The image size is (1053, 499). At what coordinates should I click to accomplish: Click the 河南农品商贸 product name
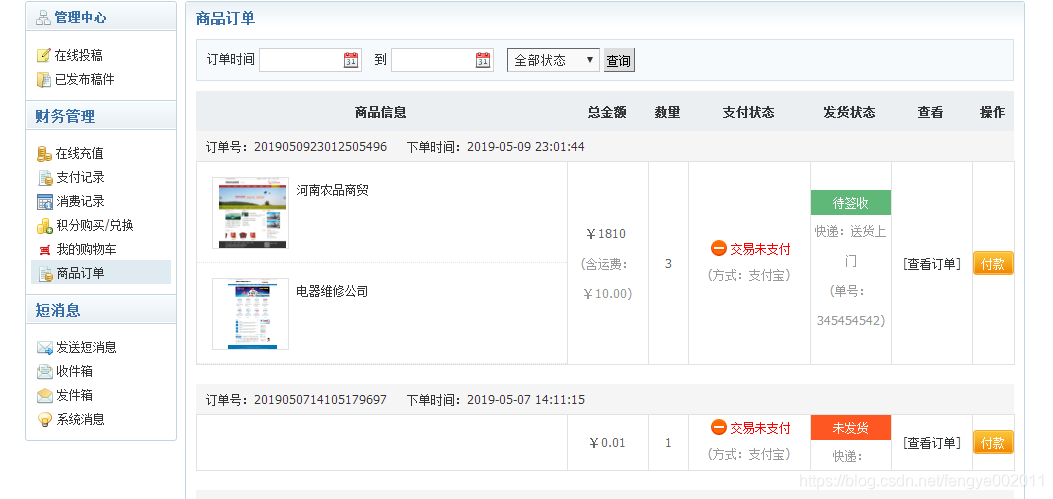point(332,191)
